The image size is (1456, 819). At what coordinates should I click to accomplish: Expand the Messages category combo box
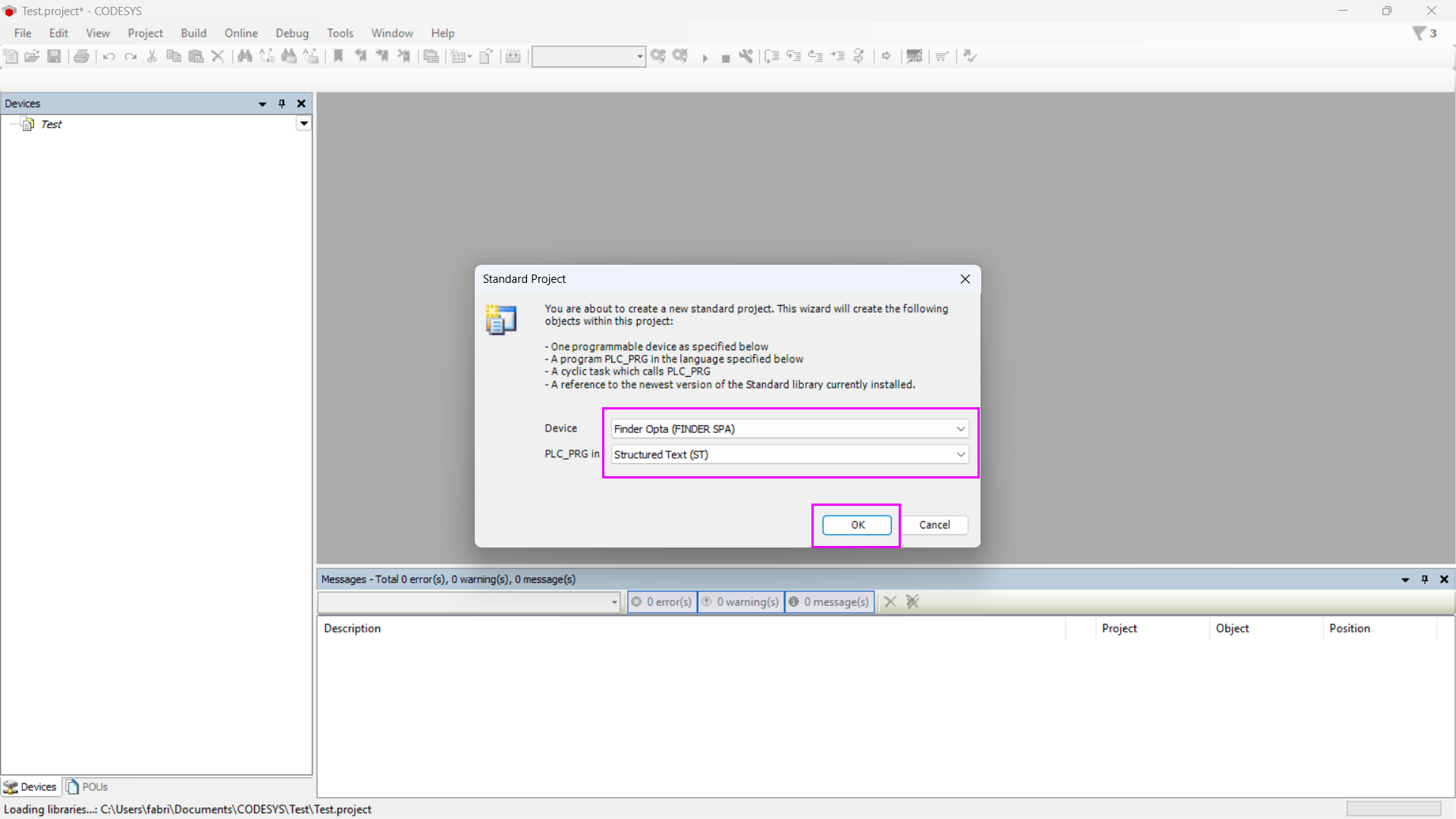coord(613,602)
